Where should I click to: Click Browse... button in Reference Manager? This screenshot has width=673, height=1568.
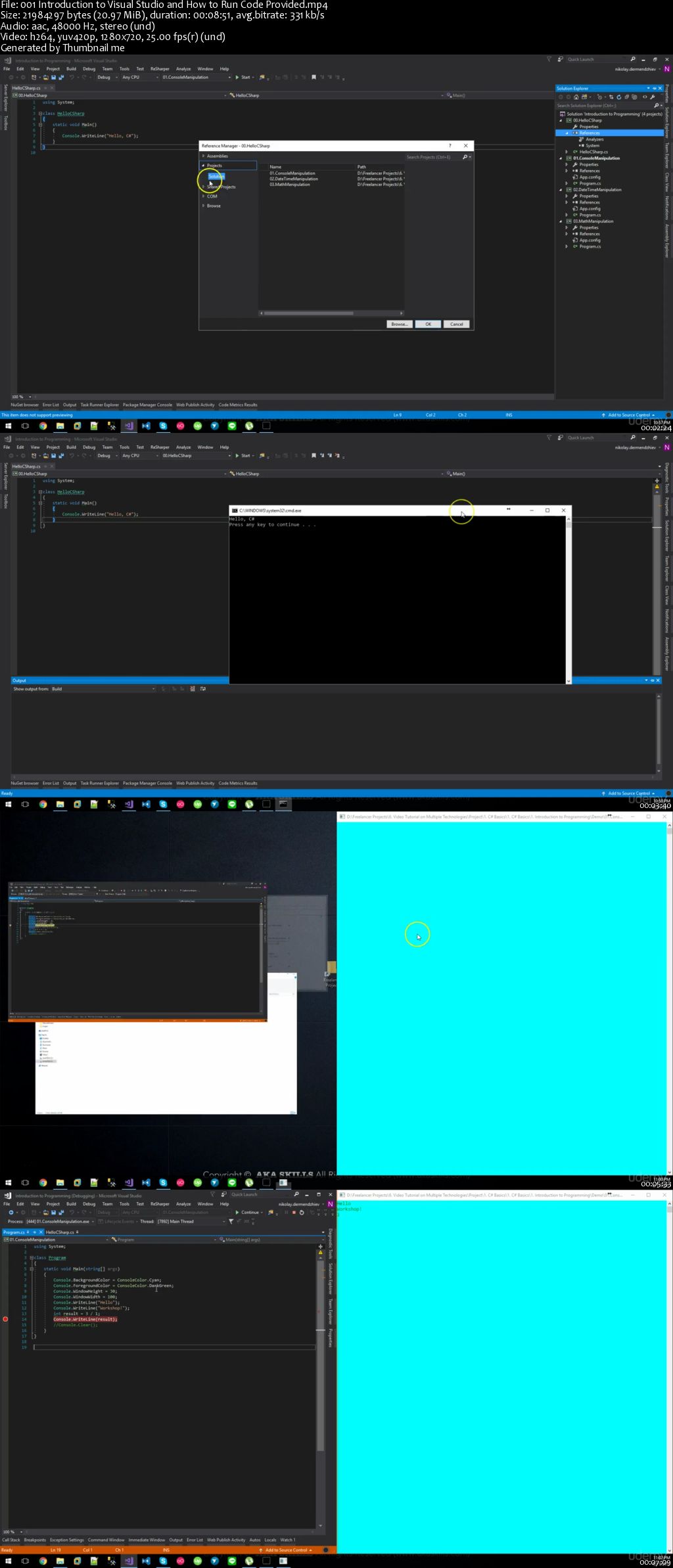pos(399,324)
